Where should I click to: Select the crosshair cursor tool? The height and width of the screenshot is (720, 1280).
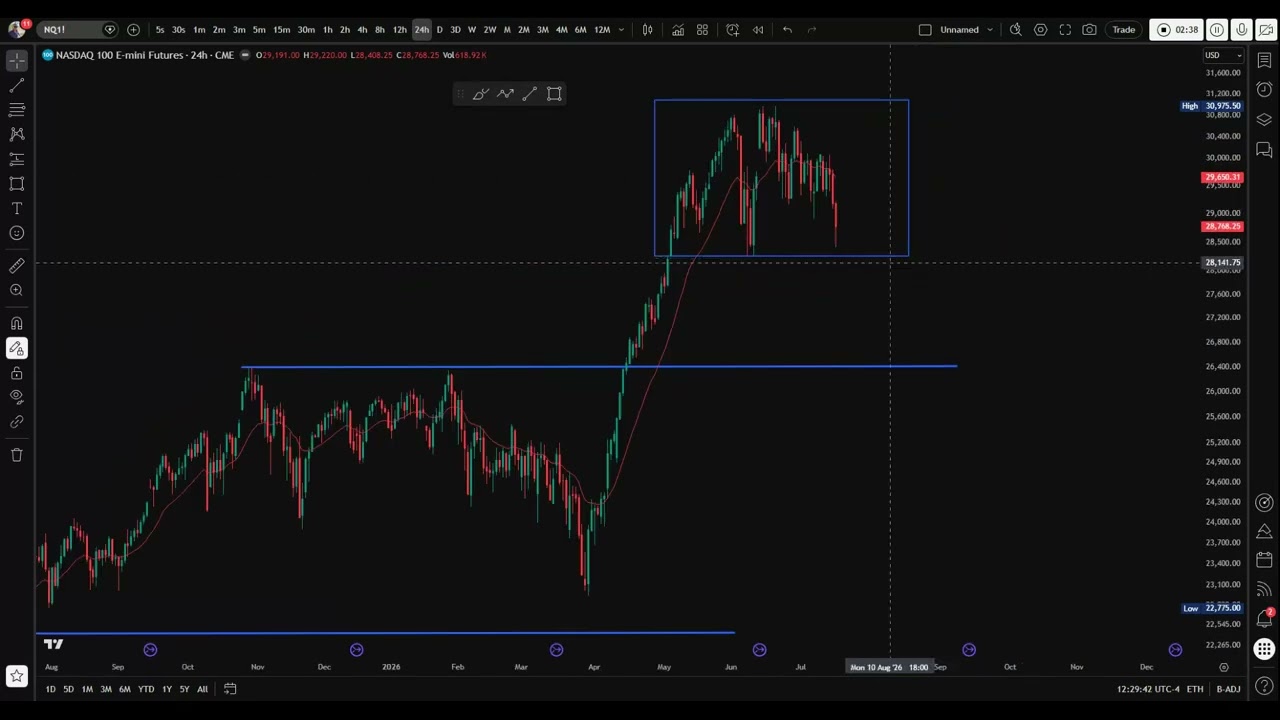pos(17,61)
